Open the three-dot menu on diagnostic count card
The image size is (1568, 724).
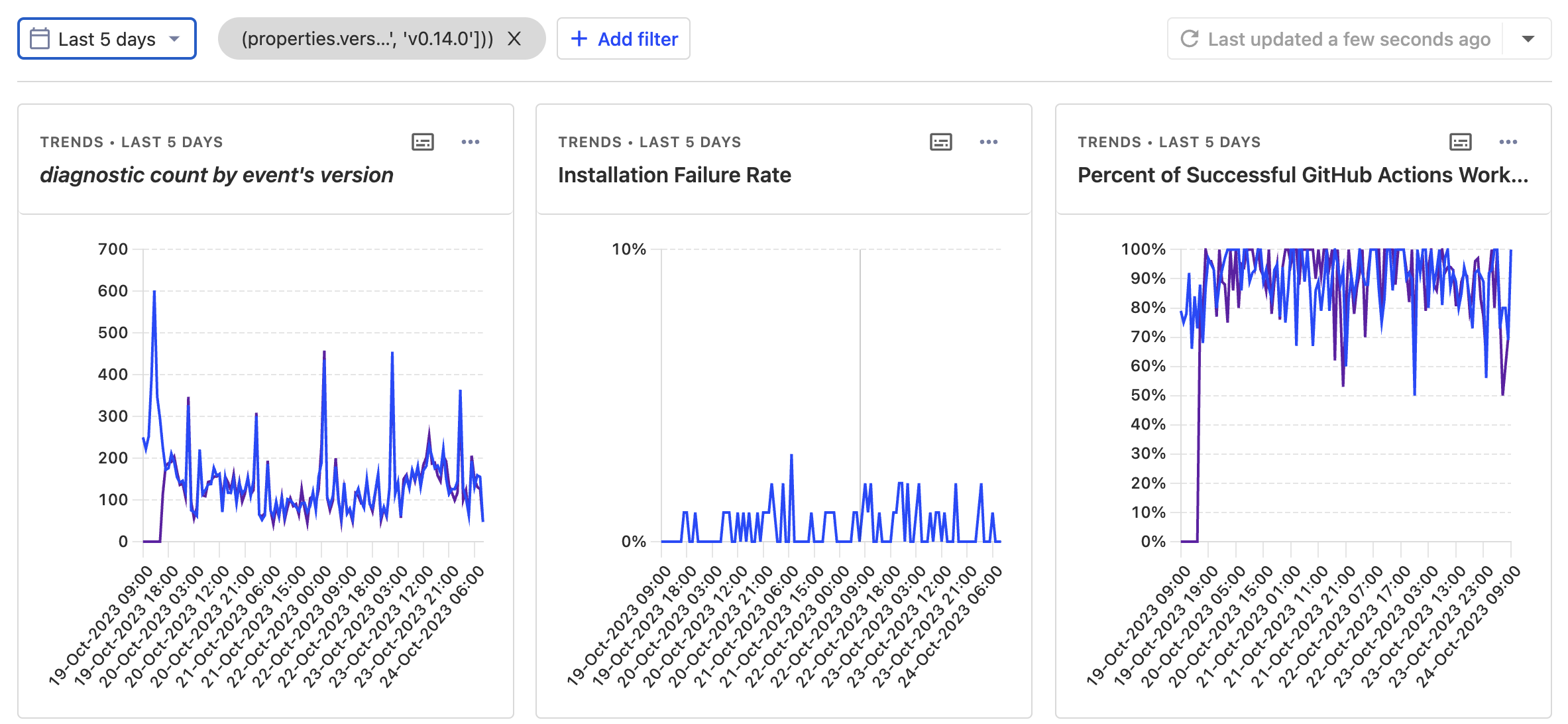[471, 142]
